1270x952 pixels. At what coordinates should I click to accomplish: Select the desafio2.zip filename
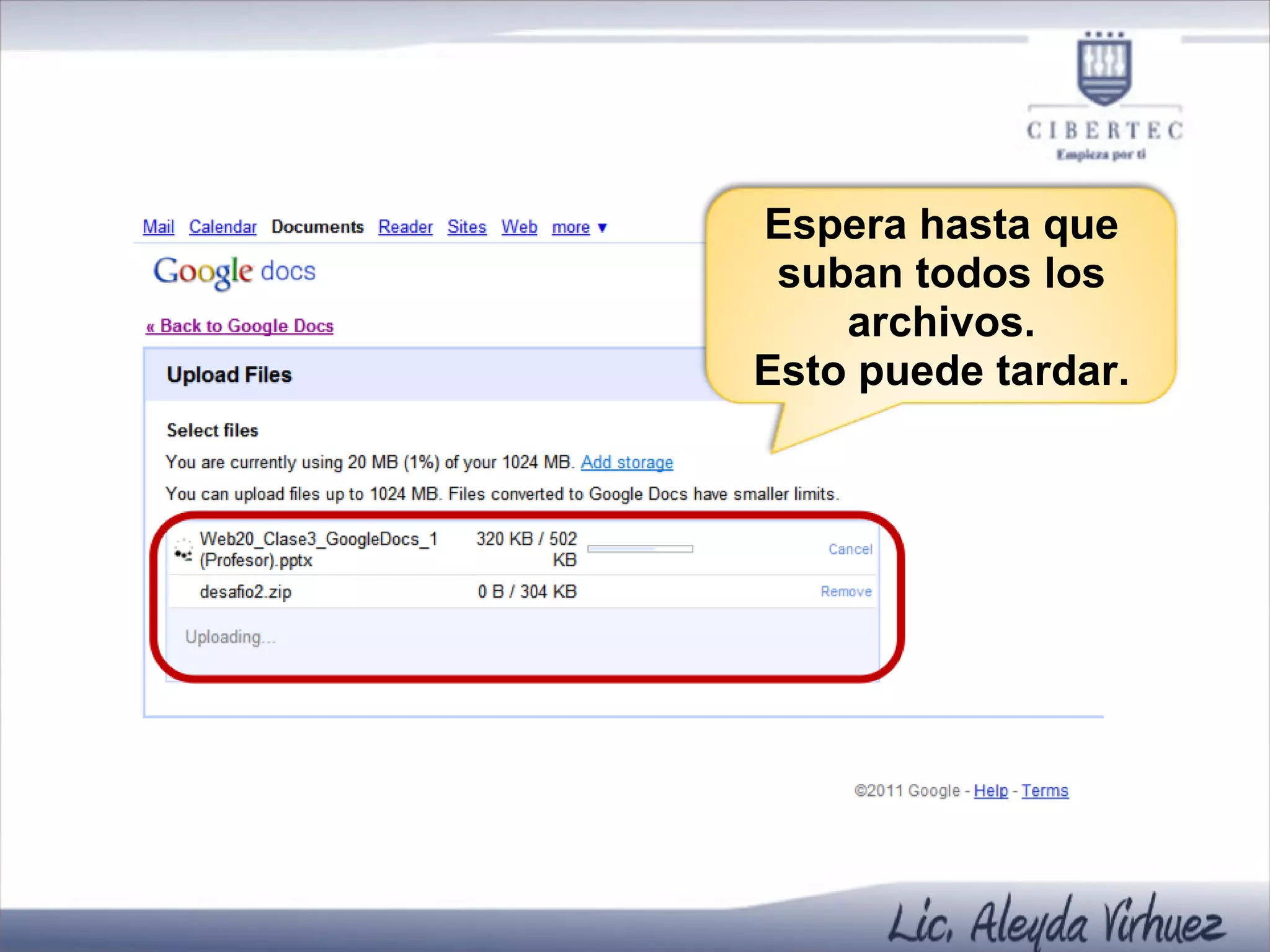coord(246,592)
